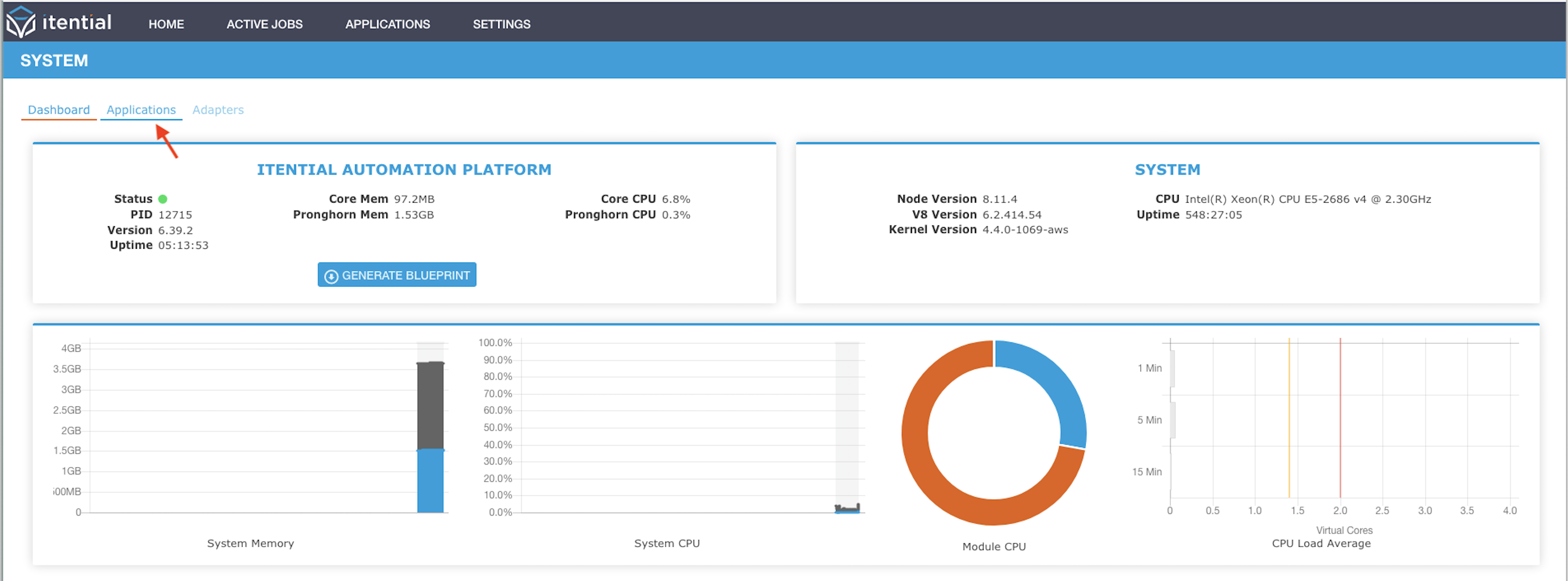Click the System CPU chart label

tap(666, 544)
